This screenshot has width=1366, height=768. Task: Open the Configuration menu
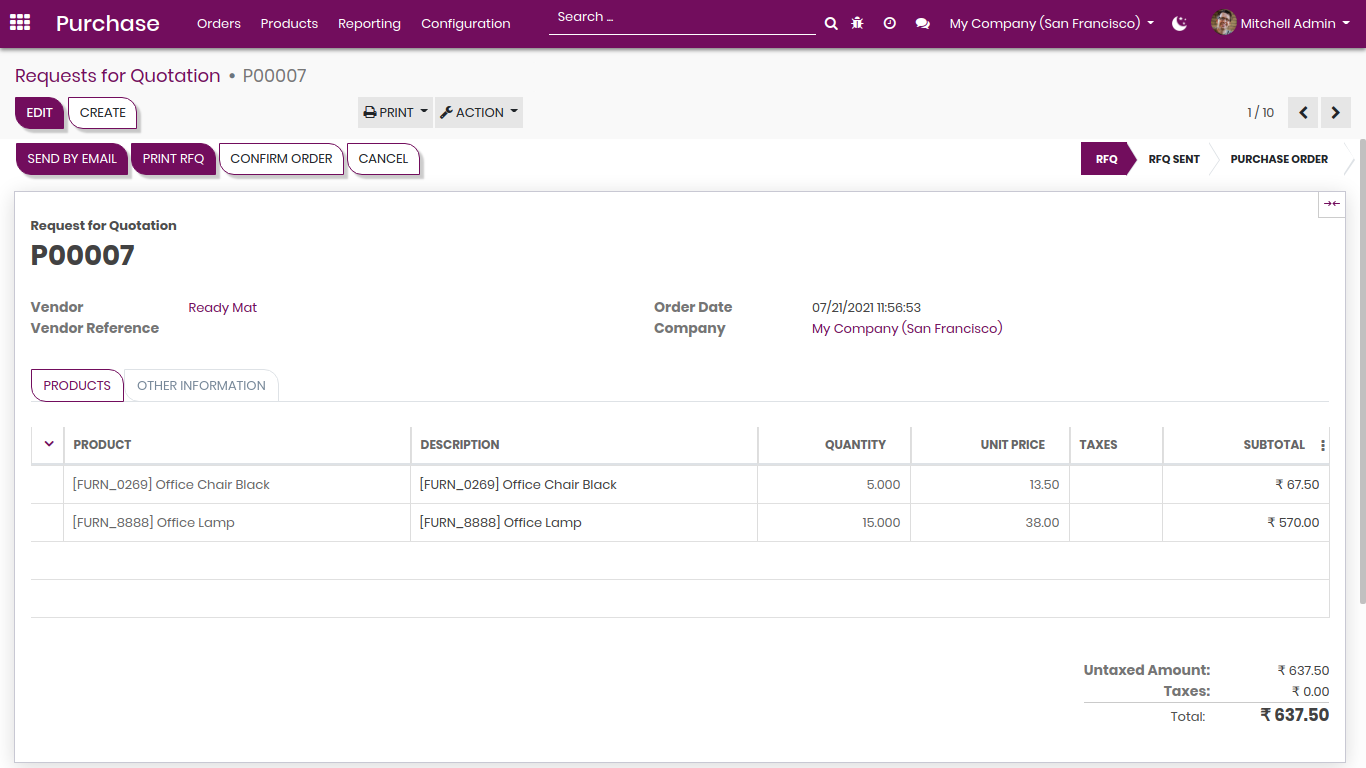pos(466,23)
